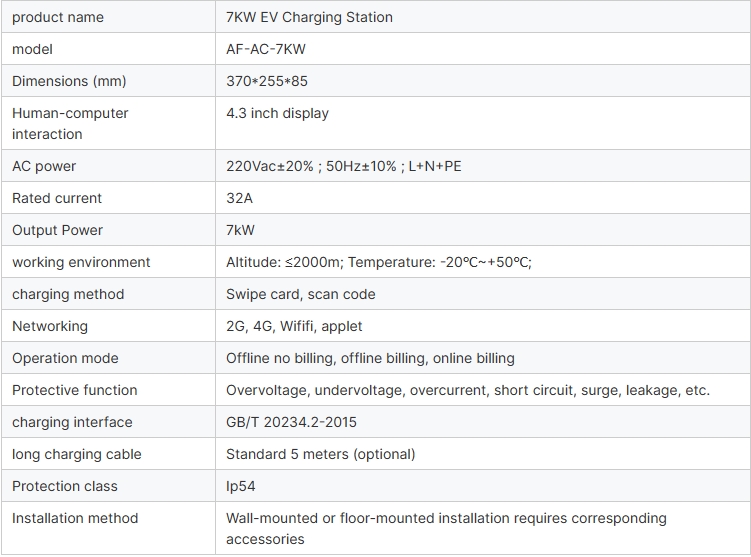
Task: Click the "7KW EV Charging Station" product name value
Action: pyautogui.click(x=309, y=17)
